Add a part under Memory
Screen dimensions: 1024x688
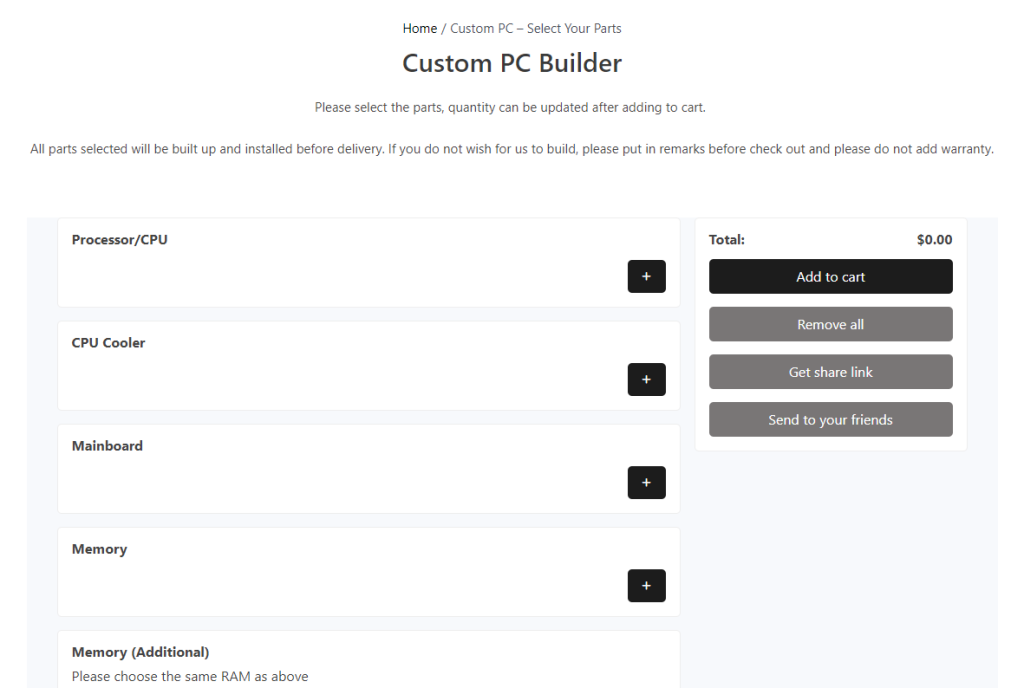coord(647,586)
